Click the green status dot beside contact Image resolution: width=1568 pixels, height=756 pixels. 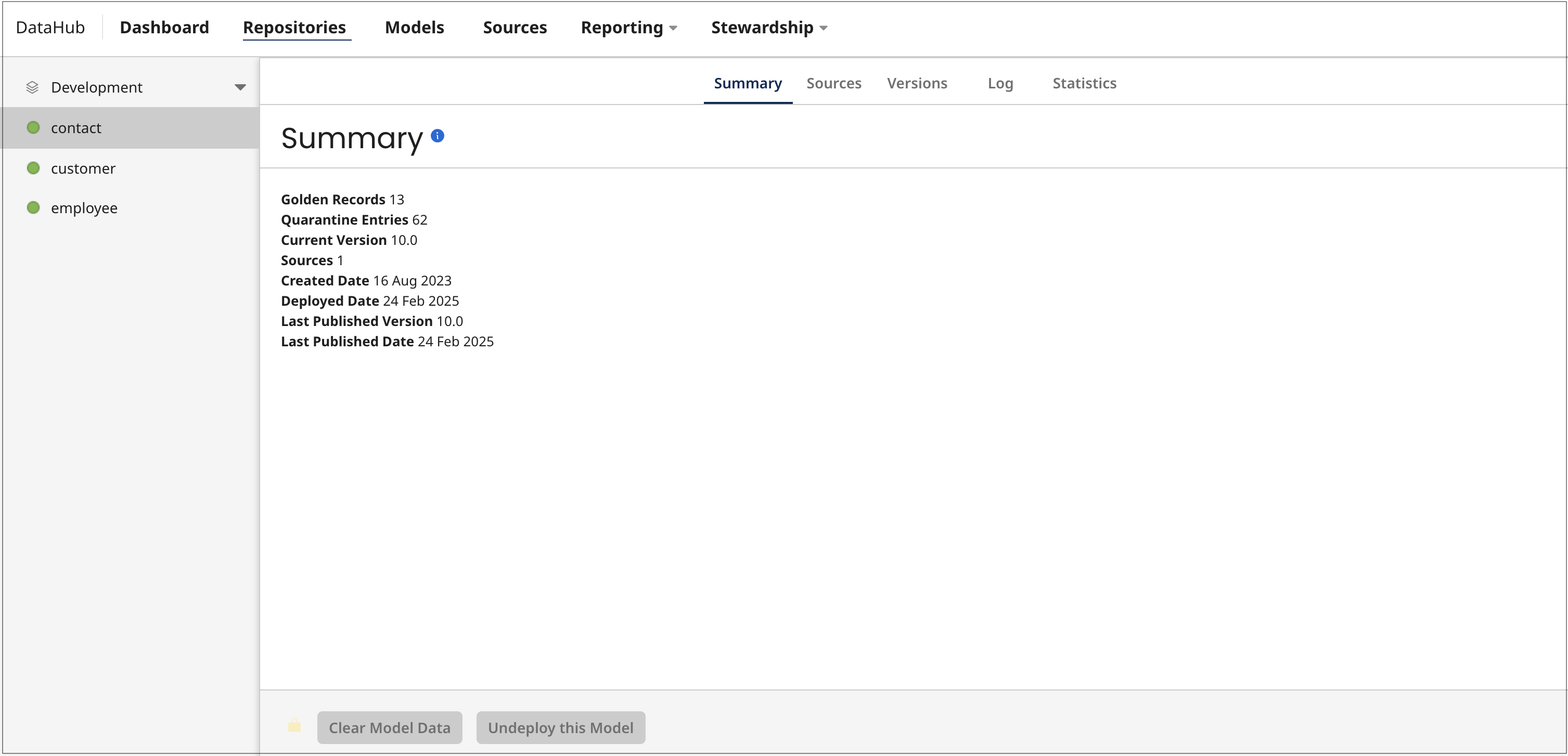[33, 127]
